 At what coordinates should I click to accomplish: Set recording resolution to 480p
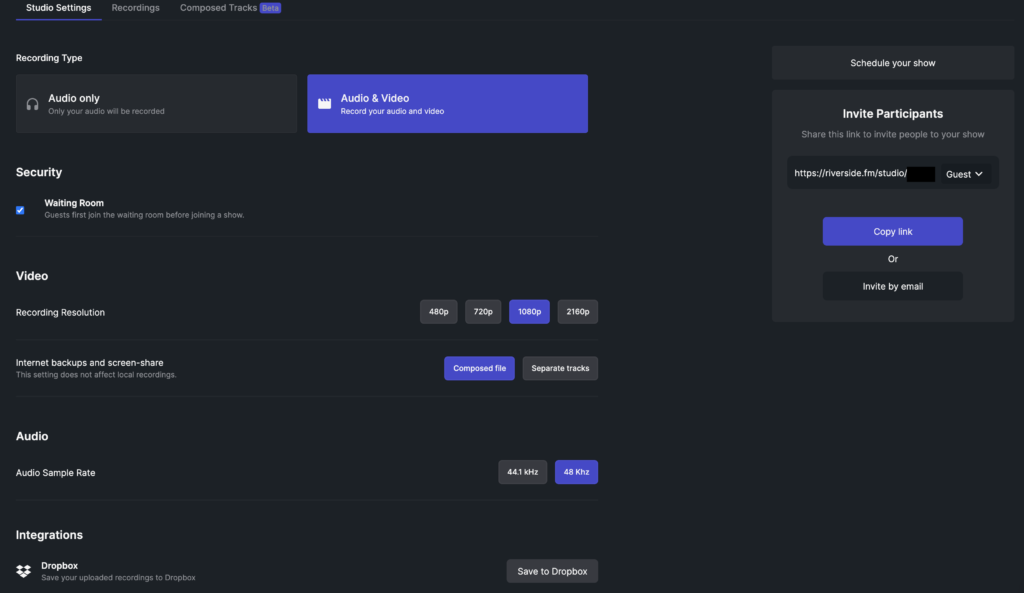[438, 312]
